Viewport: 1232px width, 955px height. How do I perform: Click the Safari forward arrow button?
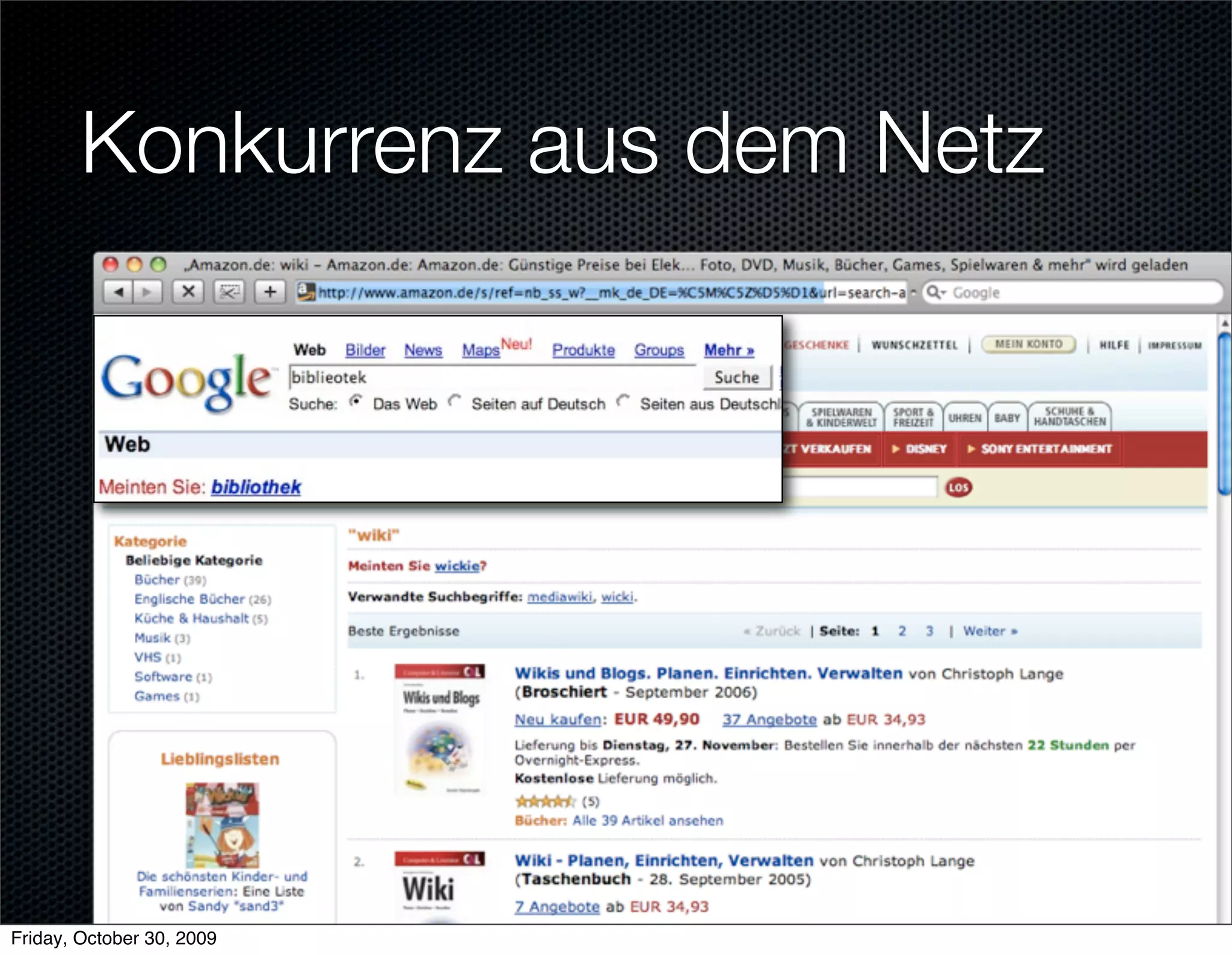tap(147, 292)
